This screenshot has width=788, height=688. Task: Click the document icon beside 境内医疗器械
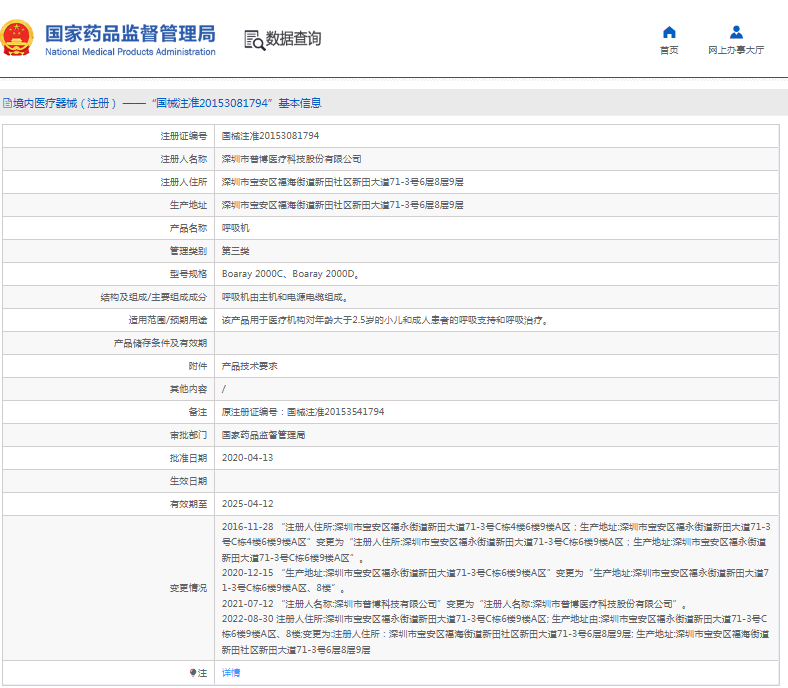[x=8, y=103]
